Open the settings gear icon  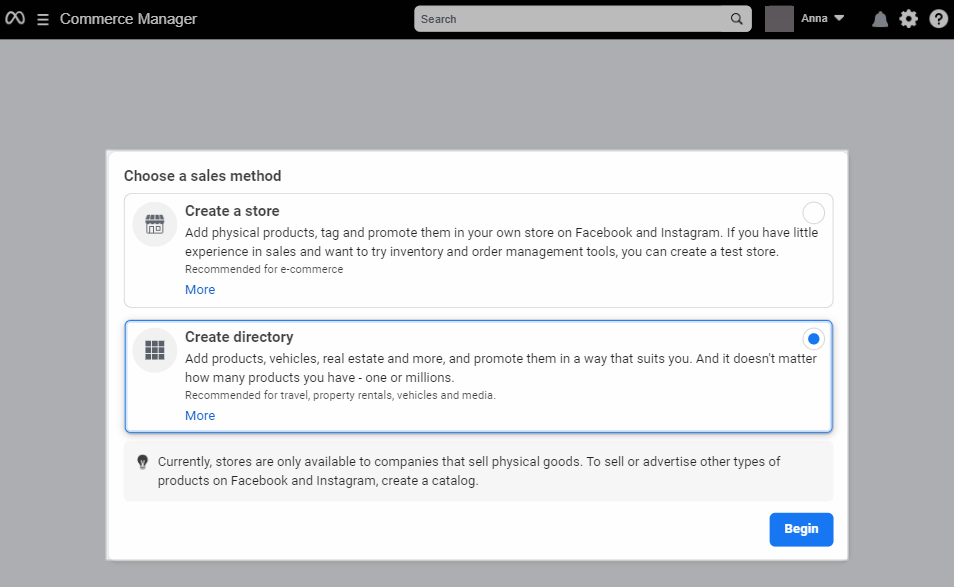tap(908, 19)
